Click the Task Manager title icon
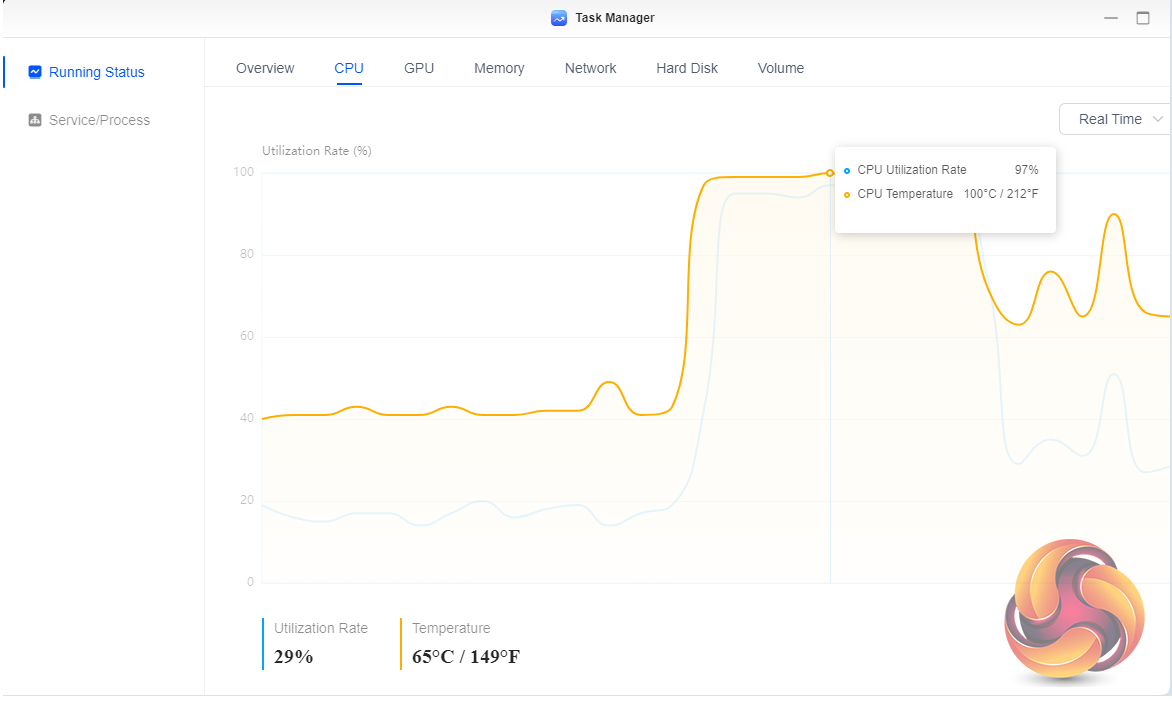 pyautogui.click(x=559, y=18)
